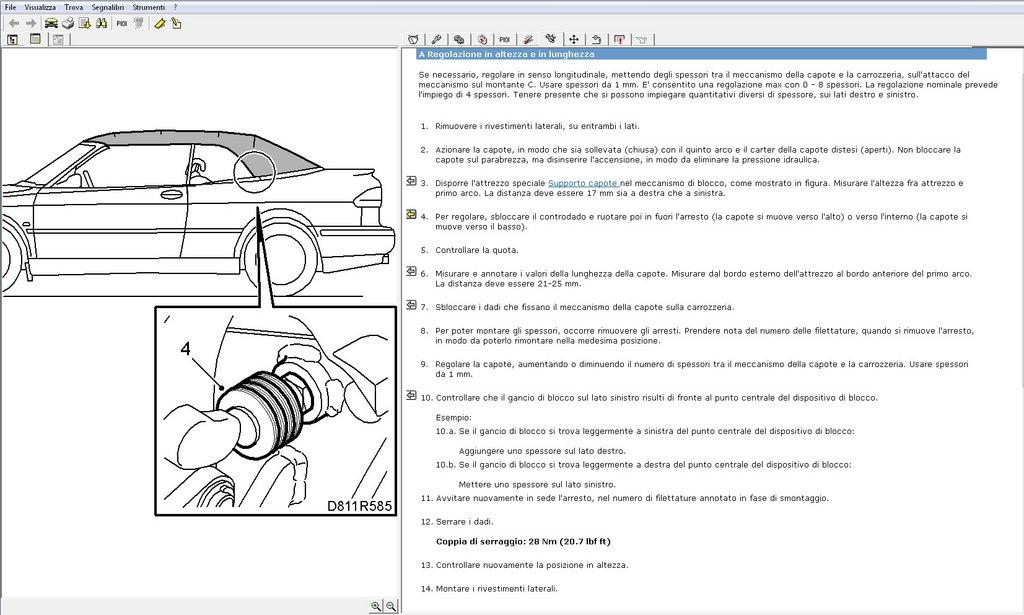Screen dimensions: 1024x615
Task: Click the return arrow icon above document
Action: point(596,40)
